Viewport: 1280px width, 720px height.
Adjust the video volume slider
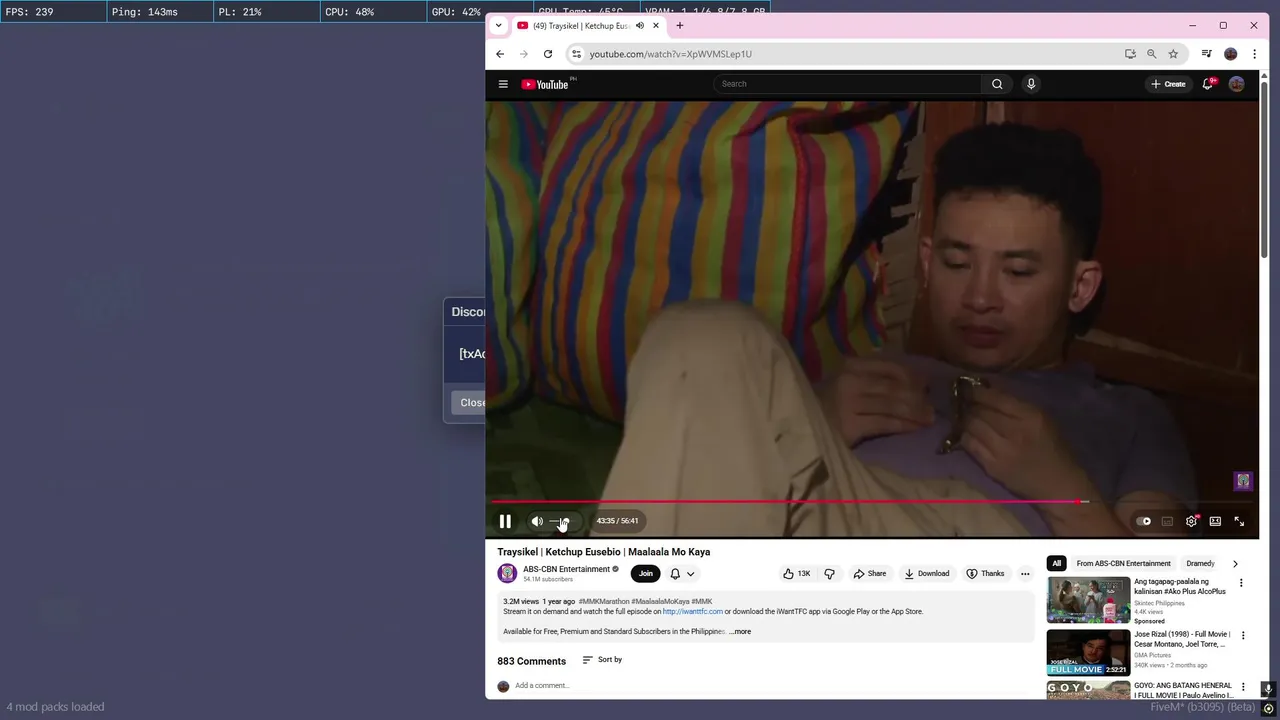563,521
